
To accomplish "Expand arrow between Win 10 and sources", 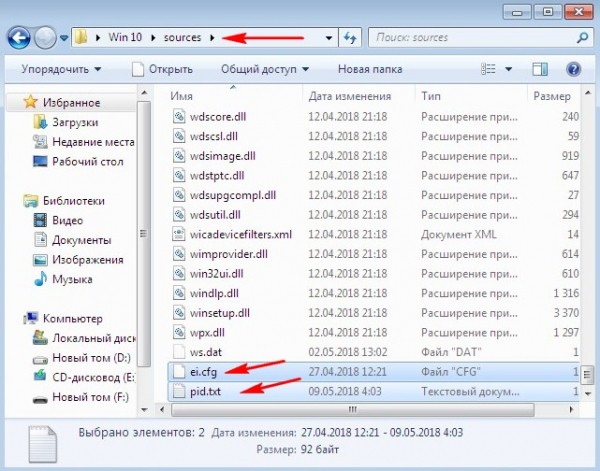I will coord(153,37).
